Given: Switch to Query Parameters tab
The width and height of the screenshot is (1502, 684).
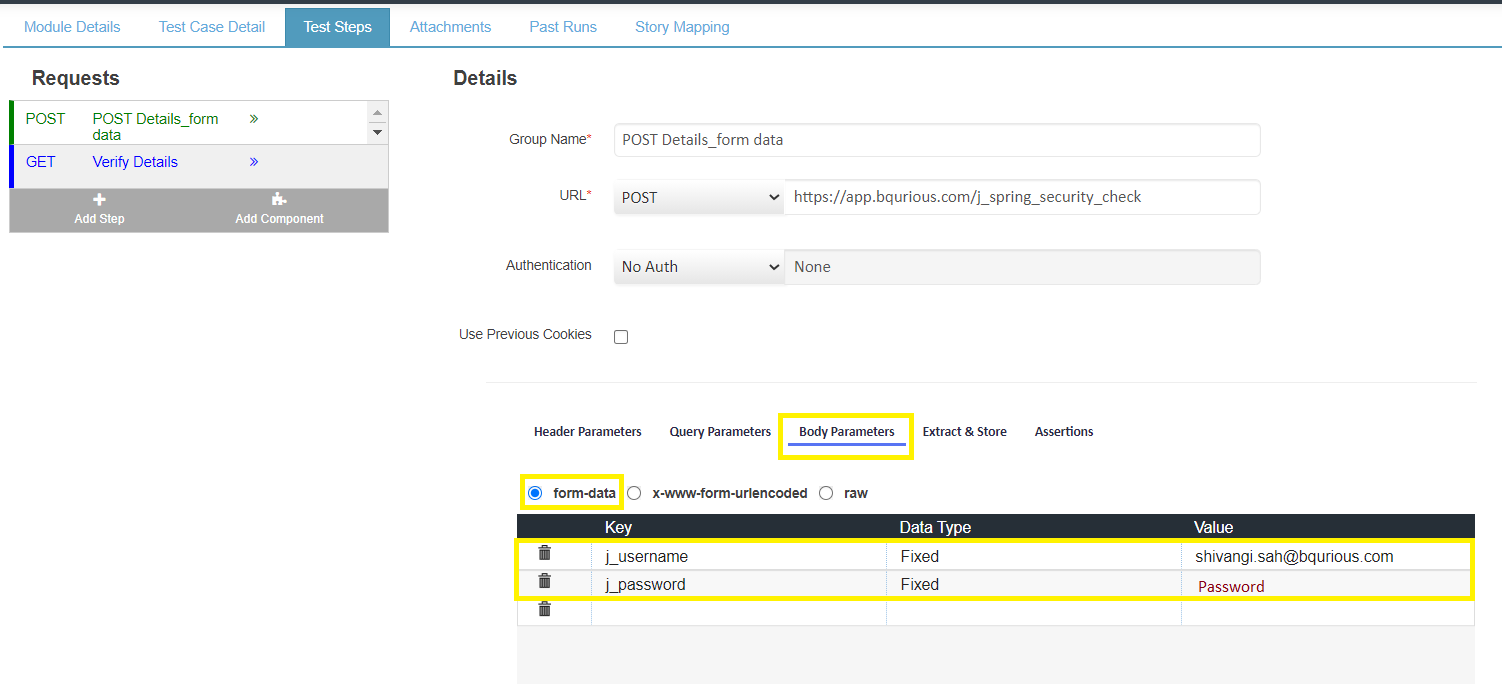Looking at the screenshot, I should 720,432.
